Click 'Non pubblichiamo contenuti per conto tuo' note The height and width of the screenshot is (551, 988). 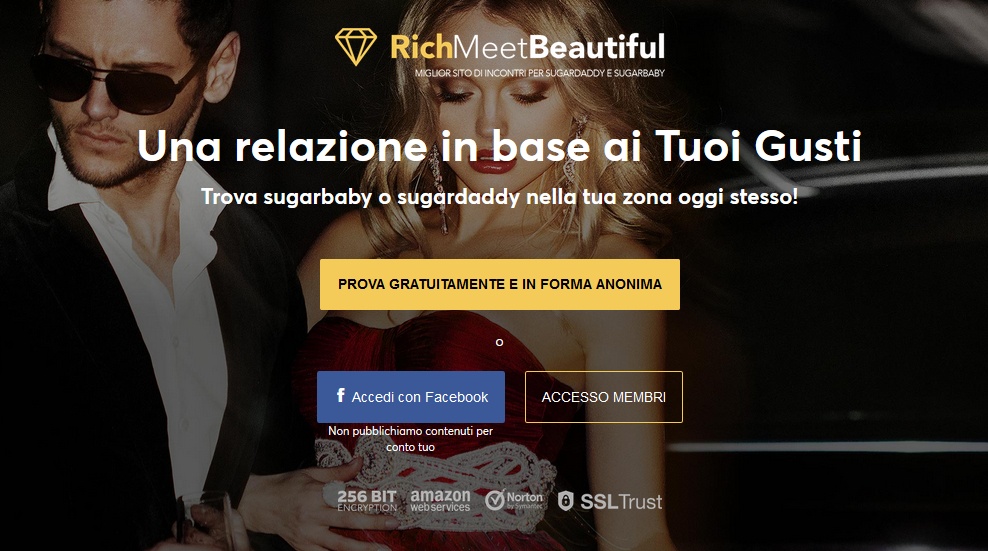[x=410, y=439]
